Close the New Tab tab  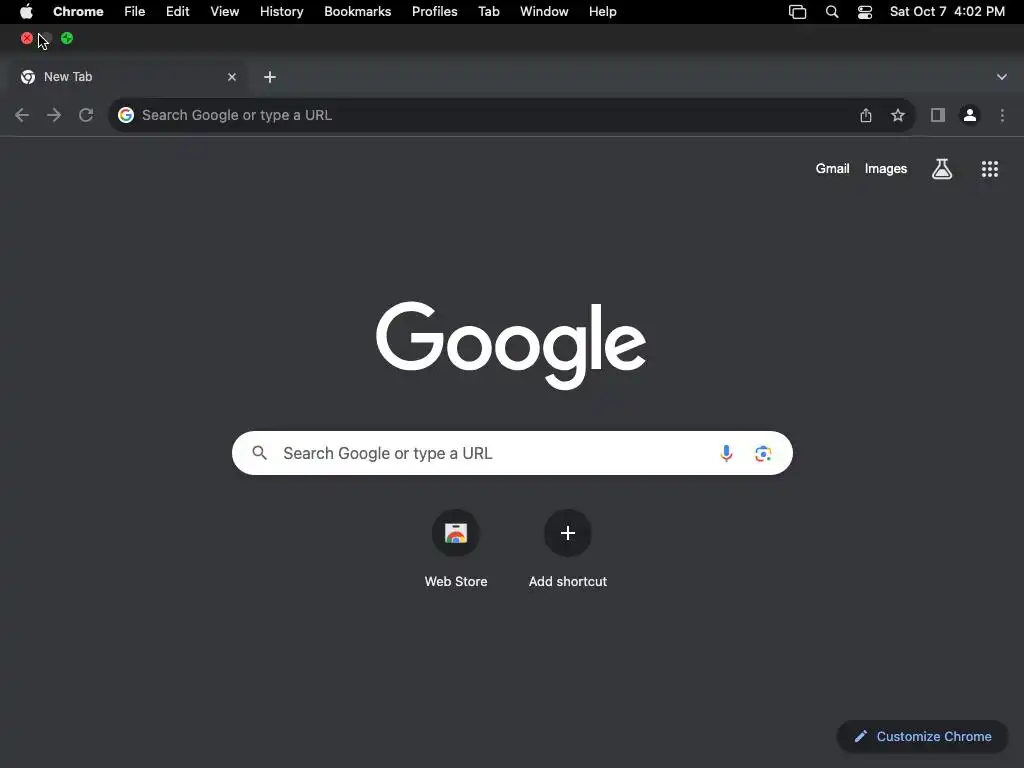[x=232, y=77]
